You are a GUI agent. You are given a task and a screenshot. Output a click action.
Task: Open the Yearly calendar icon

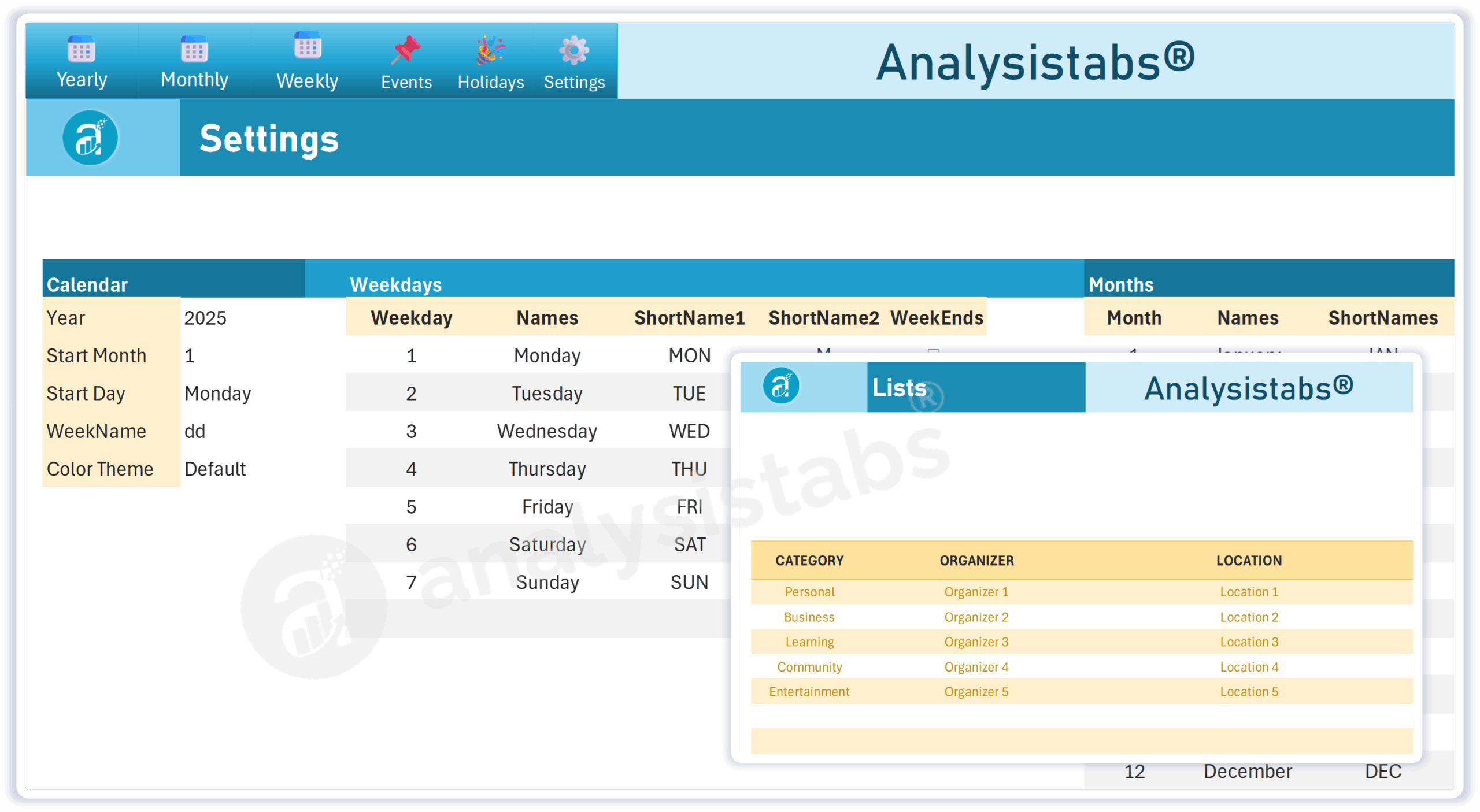[x=82, y=49]
